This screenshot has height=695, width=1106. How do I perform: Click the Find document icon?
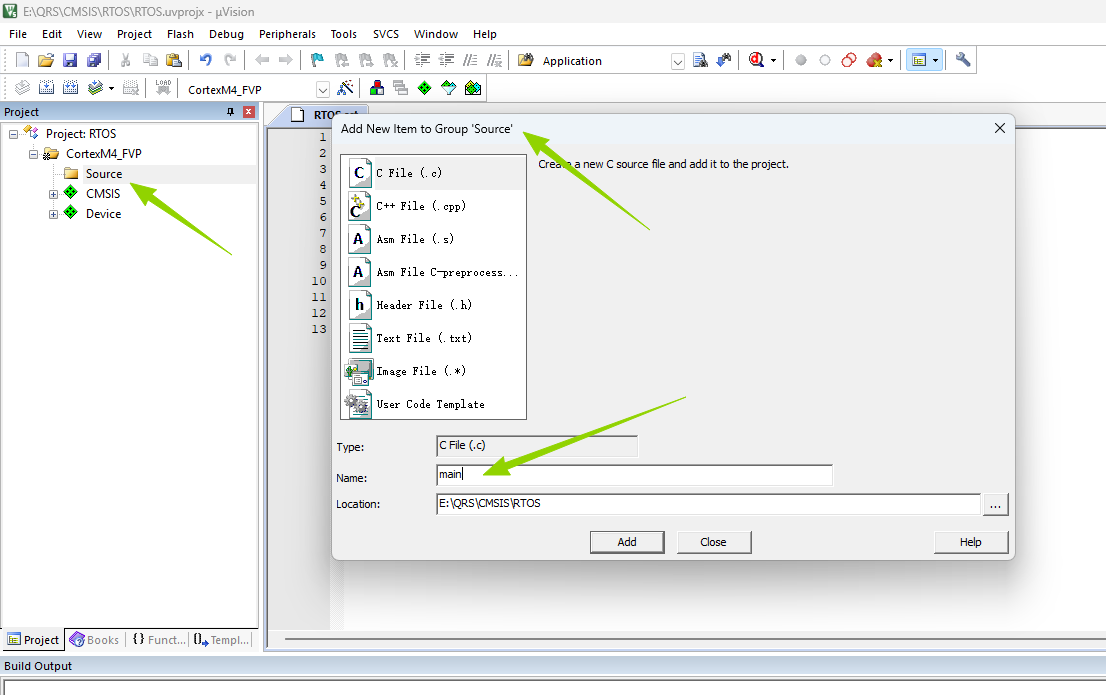700,61
